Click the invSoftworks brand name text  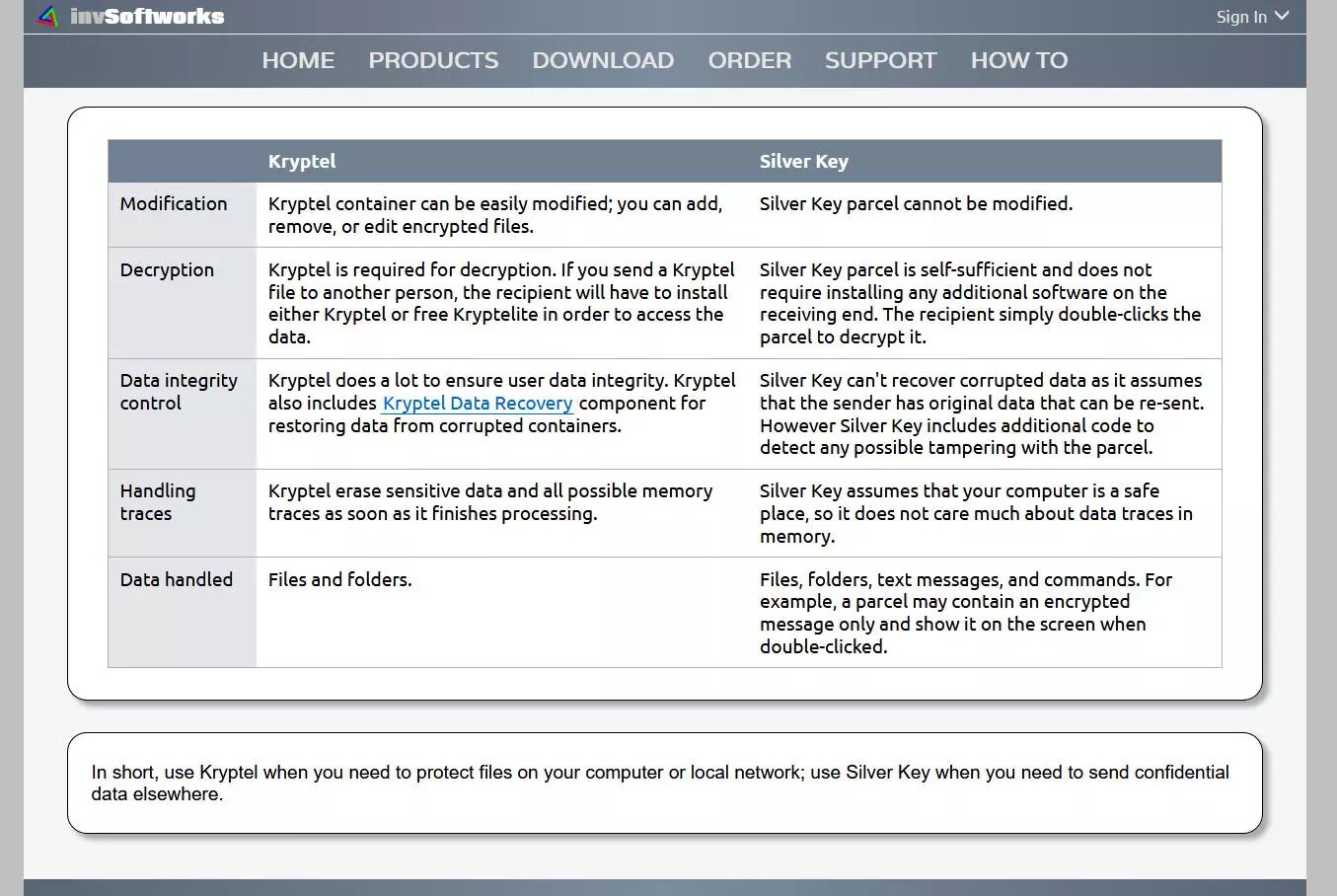click(147, 17)
